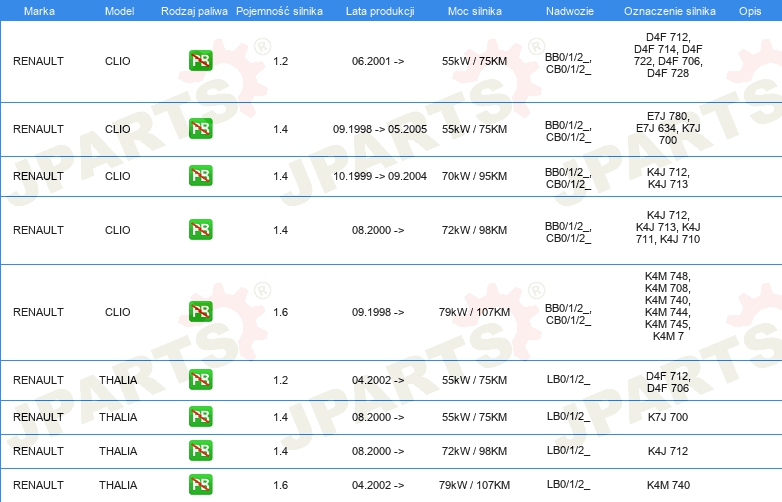Click engine size 1.2 in Clio row

tap(281, 61)
